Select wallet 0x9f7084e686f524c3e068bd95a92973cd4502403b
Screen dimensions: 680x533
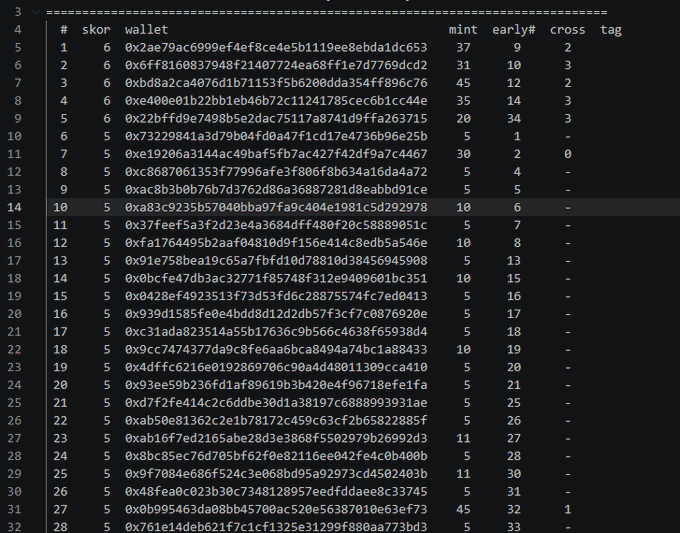(x=276, y=474)
